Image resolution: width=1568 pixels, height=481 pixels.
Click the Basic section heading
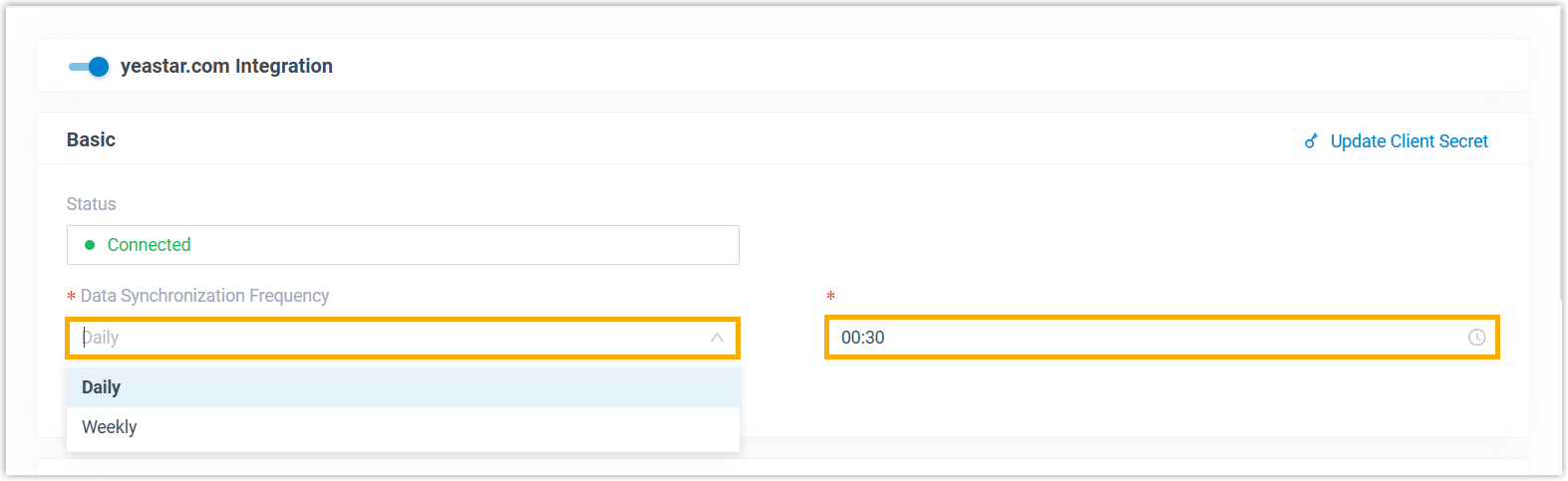[91, 140]
